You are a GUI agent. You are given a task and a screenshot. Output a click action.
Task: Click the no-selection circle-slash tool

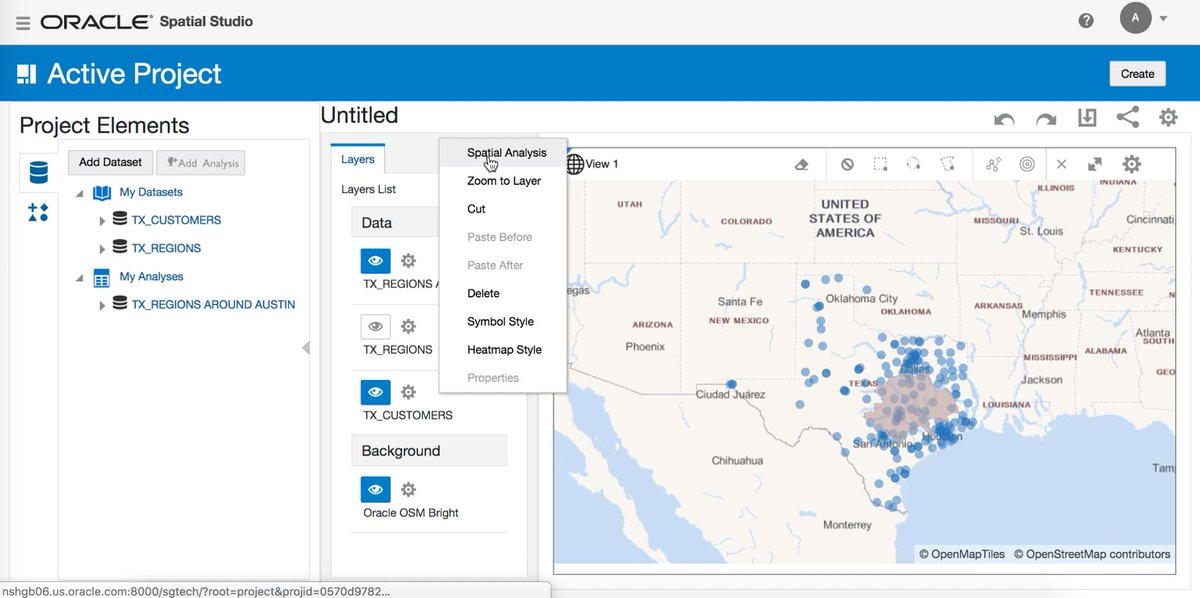tap(847, 164)
